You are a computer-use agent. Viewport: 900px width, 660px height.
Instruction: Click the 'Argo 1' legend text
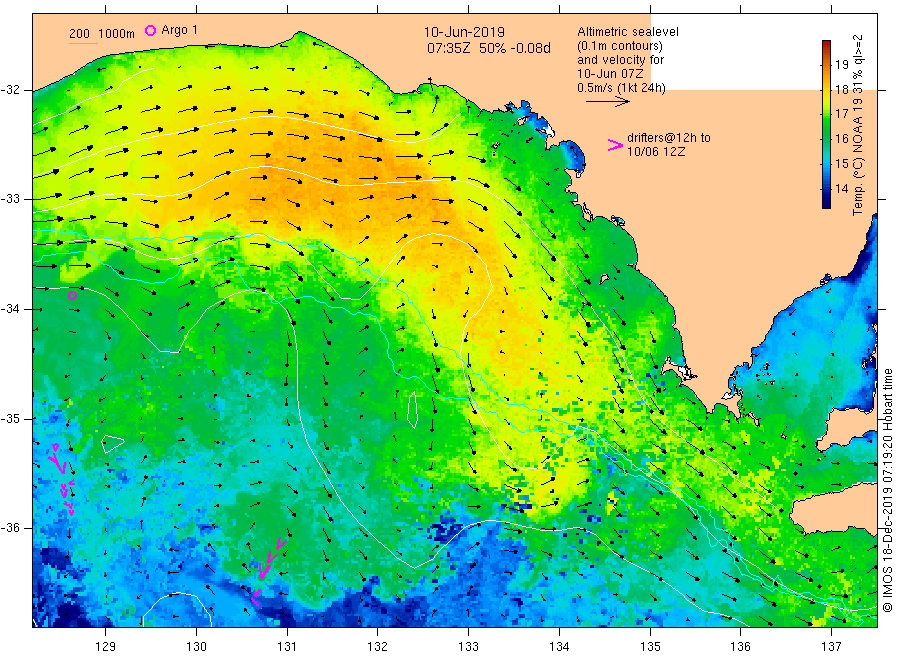click(179, 30)
